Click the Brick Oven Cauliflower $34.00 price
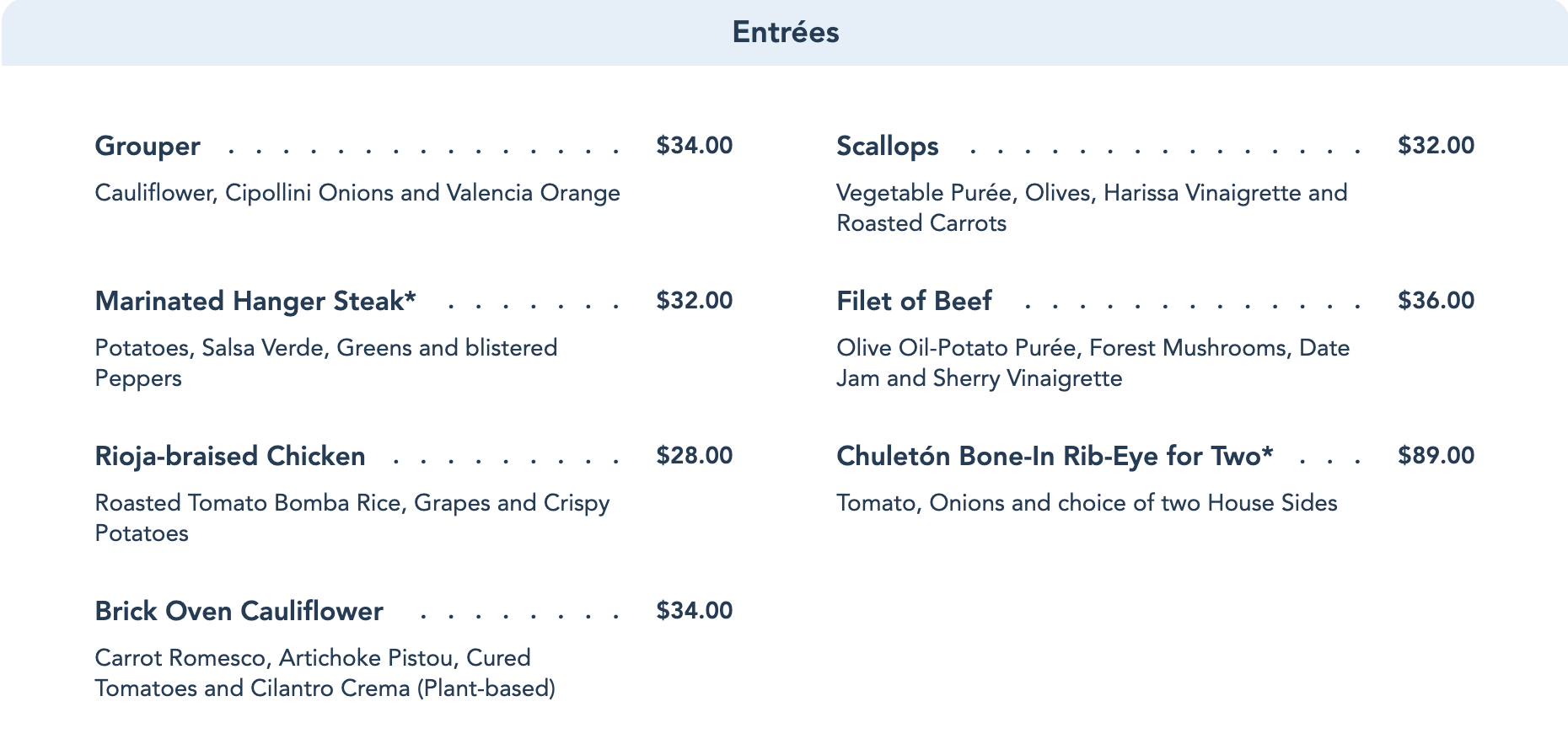 click(694, 611)
